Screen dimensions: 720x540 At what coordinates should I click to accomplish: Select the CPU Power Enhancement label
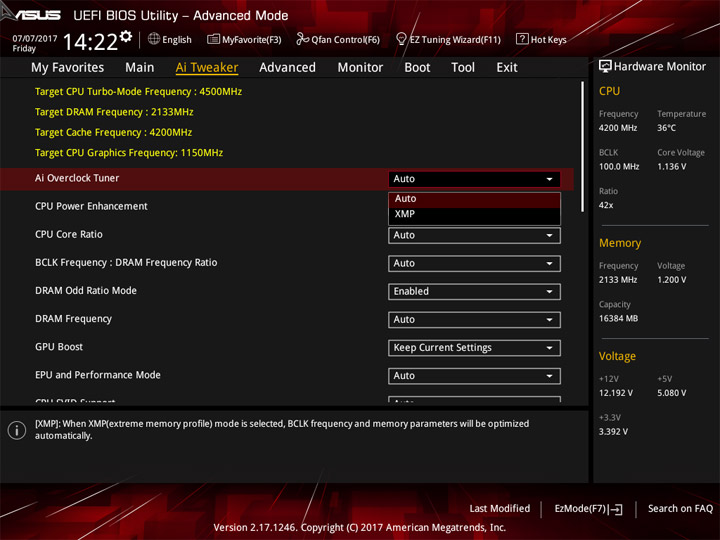[x=91, y=206]
